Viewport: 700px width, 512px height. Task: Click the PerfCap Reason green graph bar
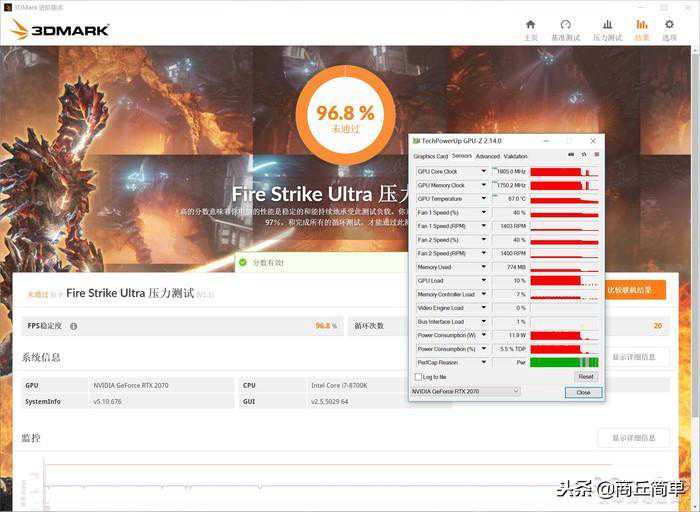(564, 362)
